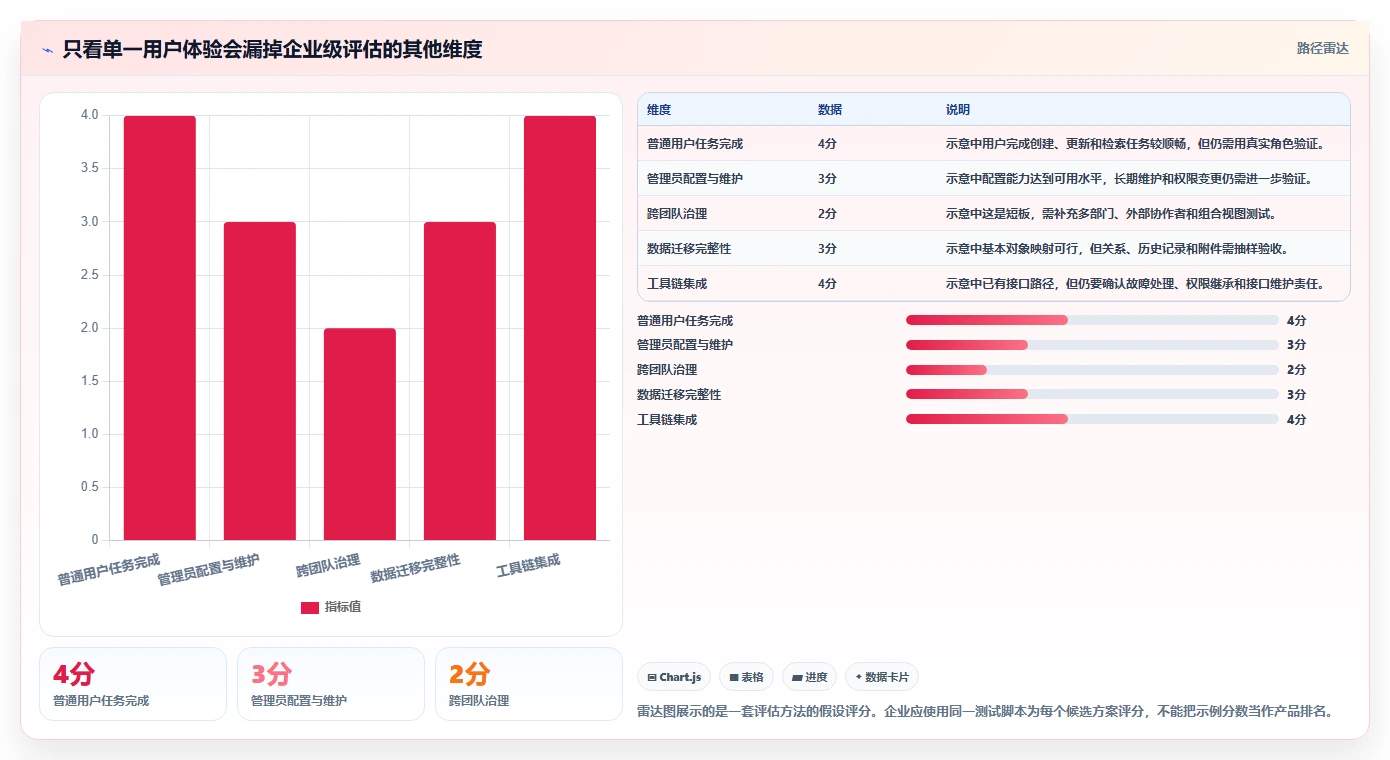This screenshot has height=760, width=1390.
Task: Click the 数据 column header
Action: pyautogui.click(x=830, y=110)
